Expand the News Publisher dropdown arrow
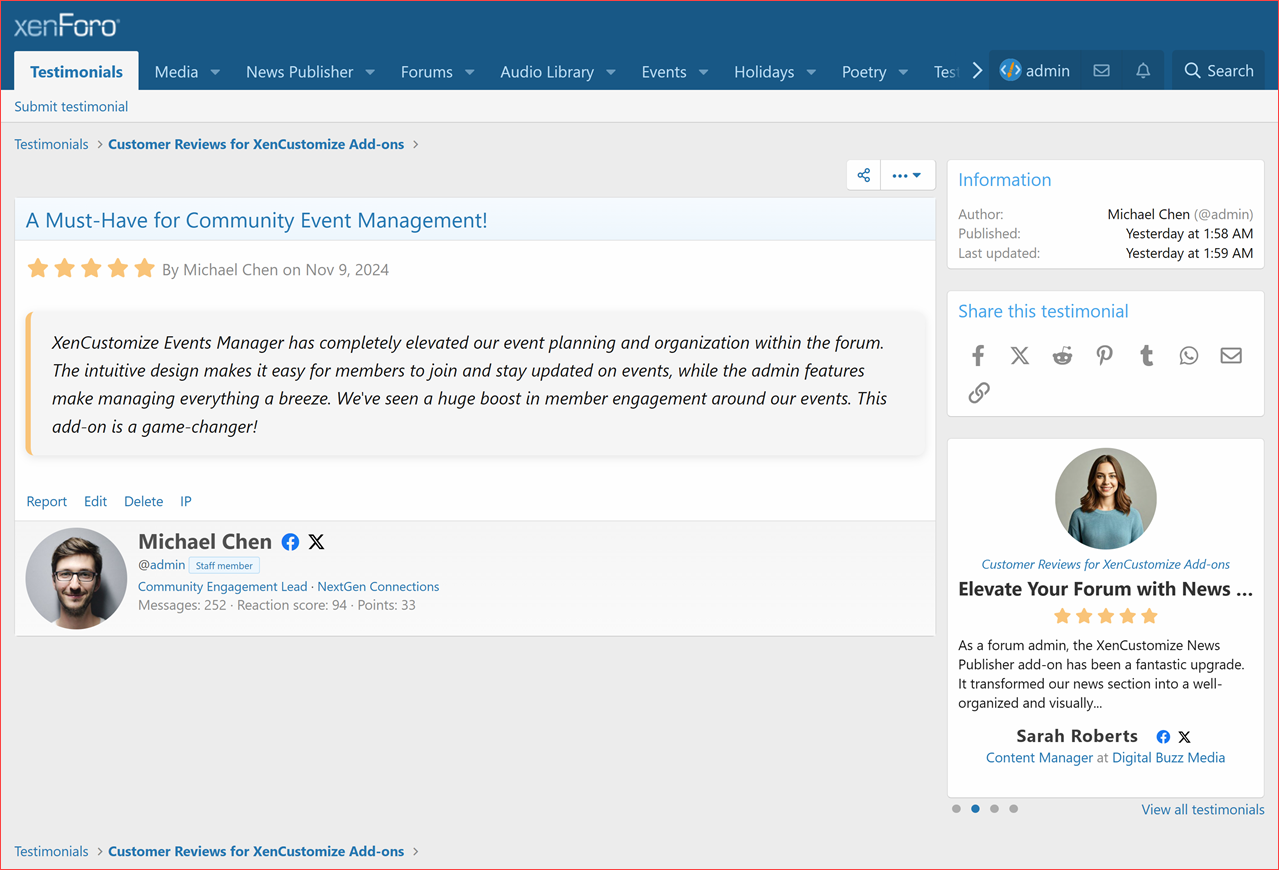 click(370, 72)
